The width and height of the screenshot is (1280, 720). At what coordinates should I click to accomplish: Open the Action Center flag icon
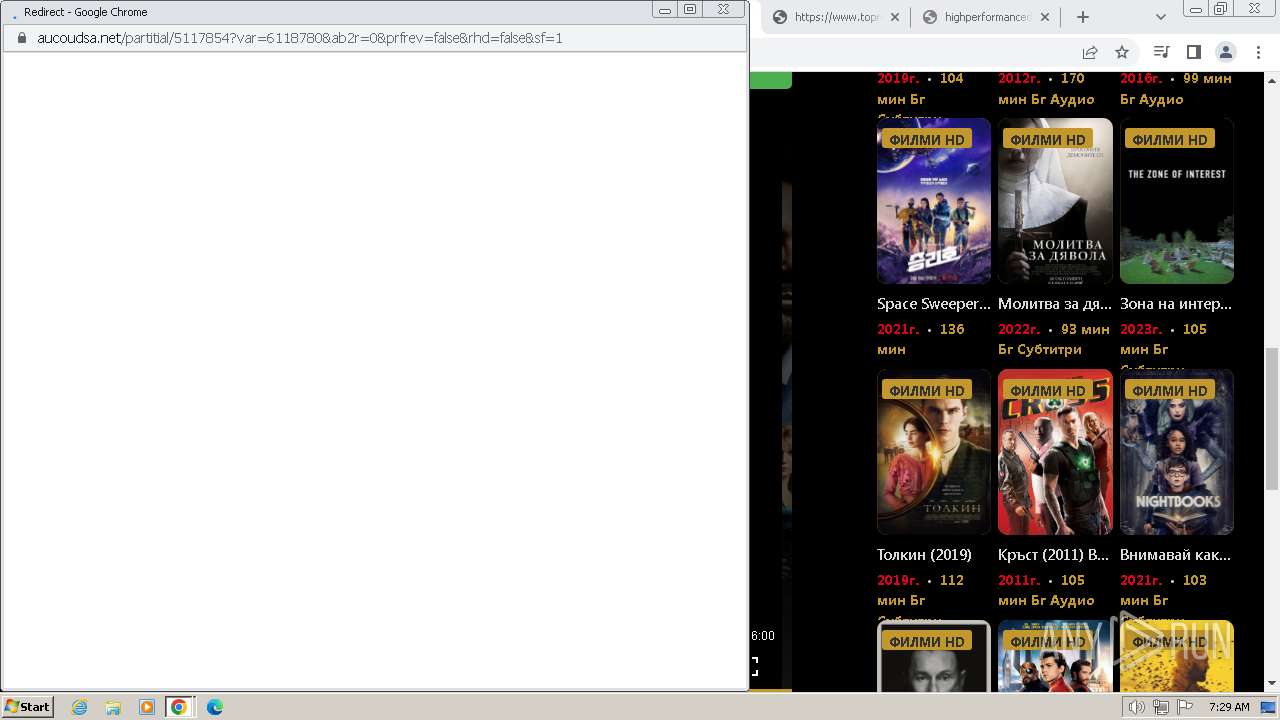[1185, 707]
